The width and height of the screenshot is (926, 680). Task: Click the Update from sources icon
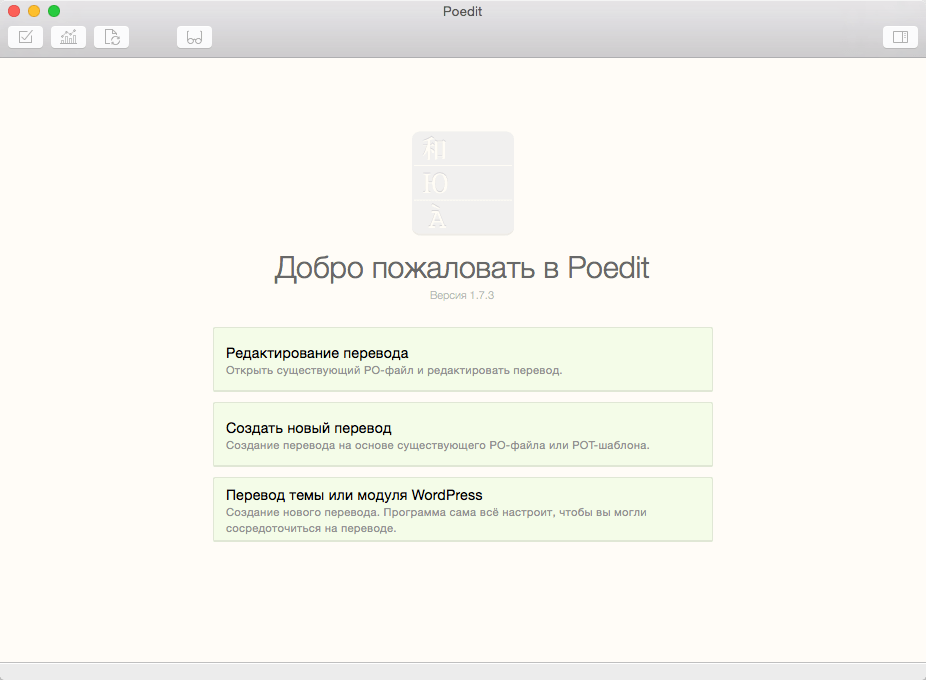(112, 37)
